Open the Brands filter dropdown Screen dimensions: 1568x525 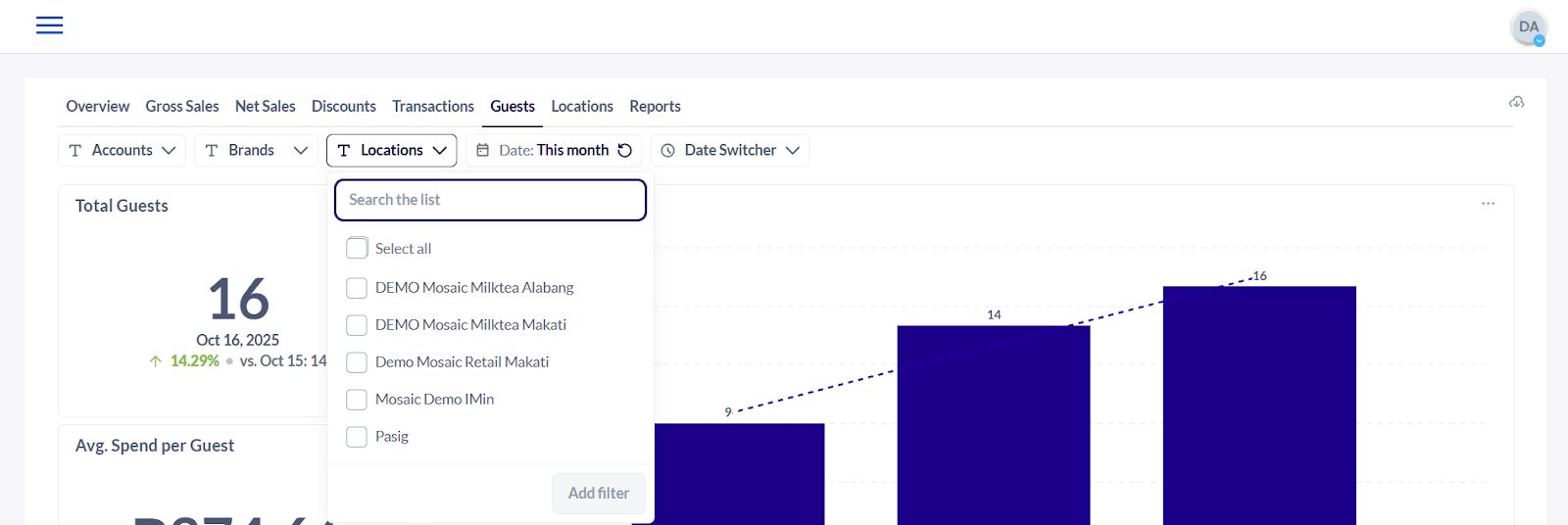point(256,150)
